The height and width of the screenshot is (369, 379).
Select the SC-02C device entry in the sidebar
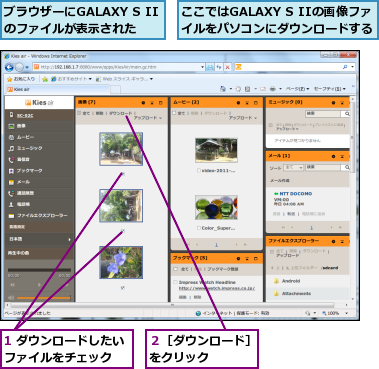click(39, 115)
